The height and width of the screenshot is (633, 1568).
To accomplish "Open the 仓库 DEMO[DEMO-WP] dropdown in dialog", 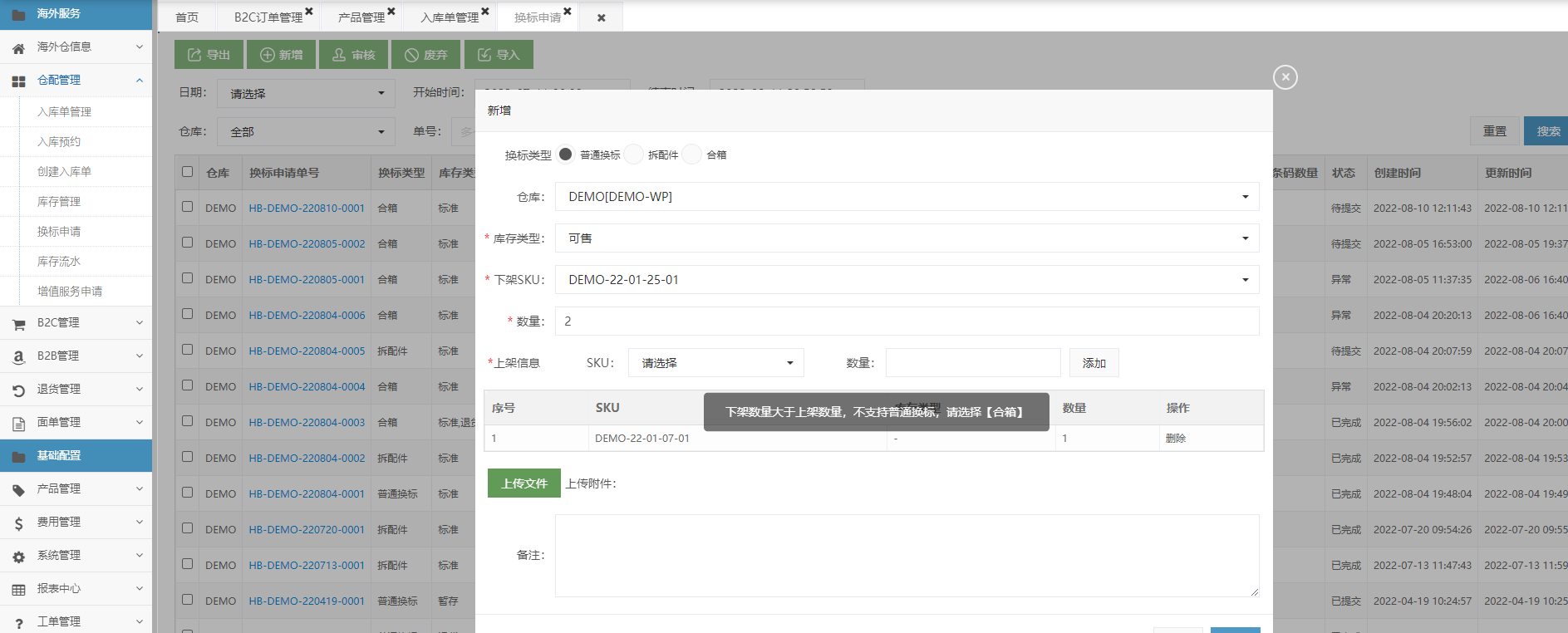I will click(x=907, y=197).
